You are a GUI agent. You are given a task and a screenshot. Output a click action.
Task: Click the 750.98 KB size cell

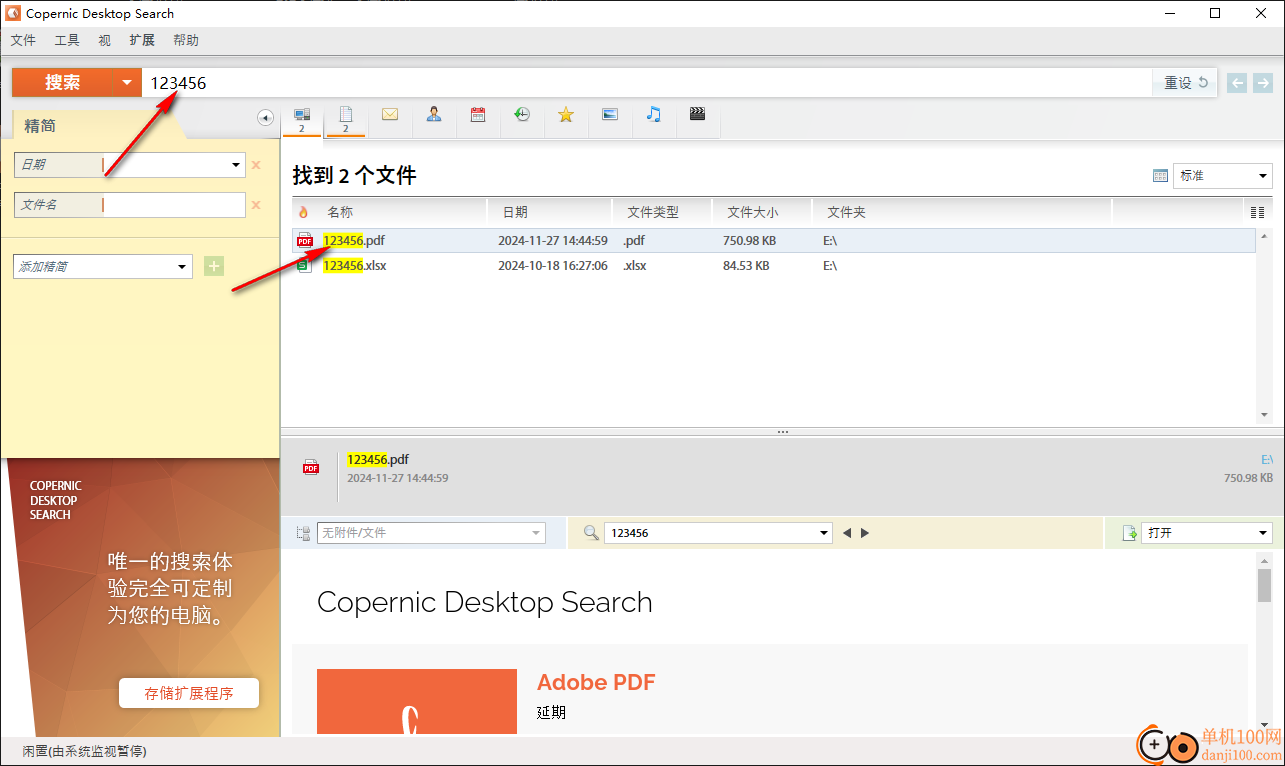coord(749,240)
